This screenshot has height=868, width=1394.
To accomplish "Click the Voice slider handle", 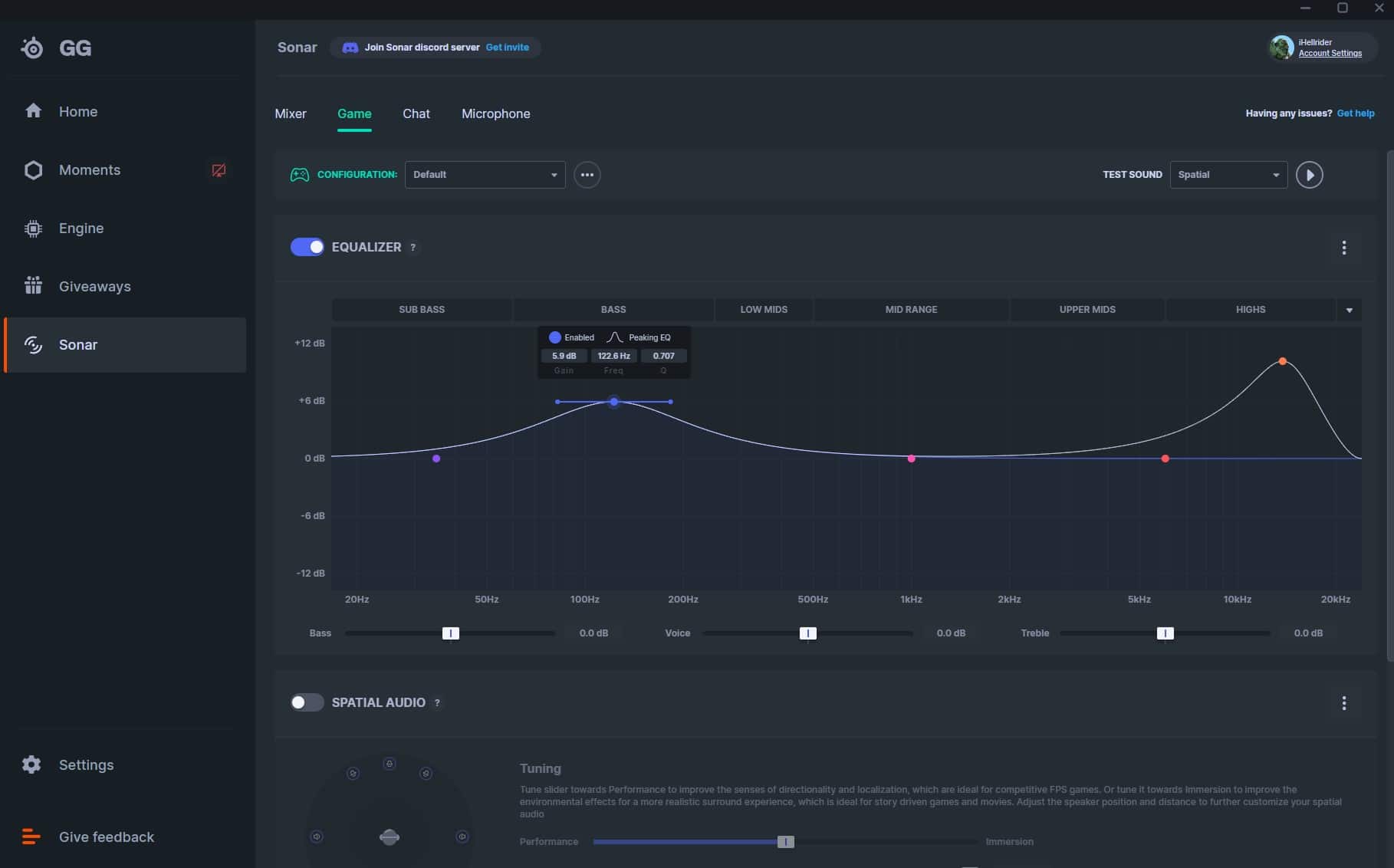I will (808, 633).
